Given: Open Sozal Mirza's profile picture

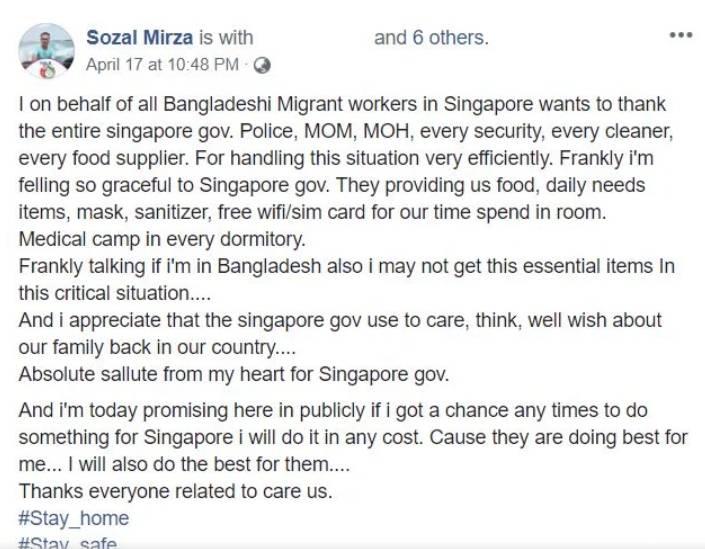Looking at the screenshot, I should pos(46,50).
